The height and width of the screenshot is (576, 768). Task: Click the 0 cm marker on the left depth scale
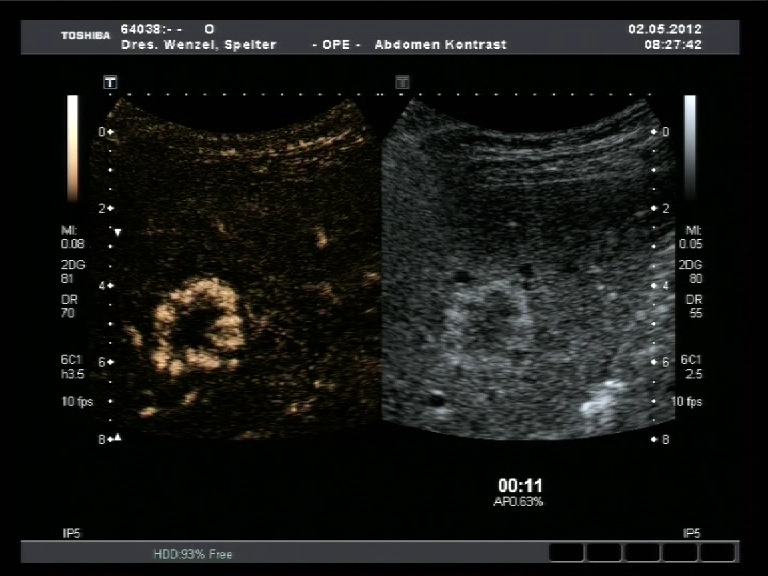pyautogui.click(x=105, y=132)
